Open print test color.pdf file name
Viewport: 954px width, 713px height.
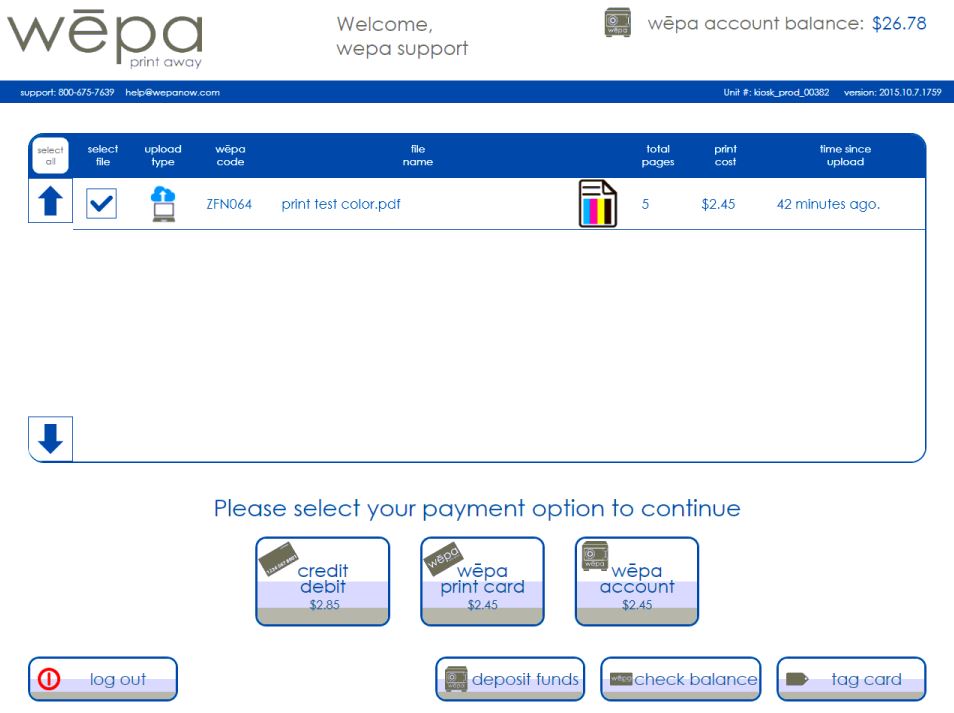point(341,203)
